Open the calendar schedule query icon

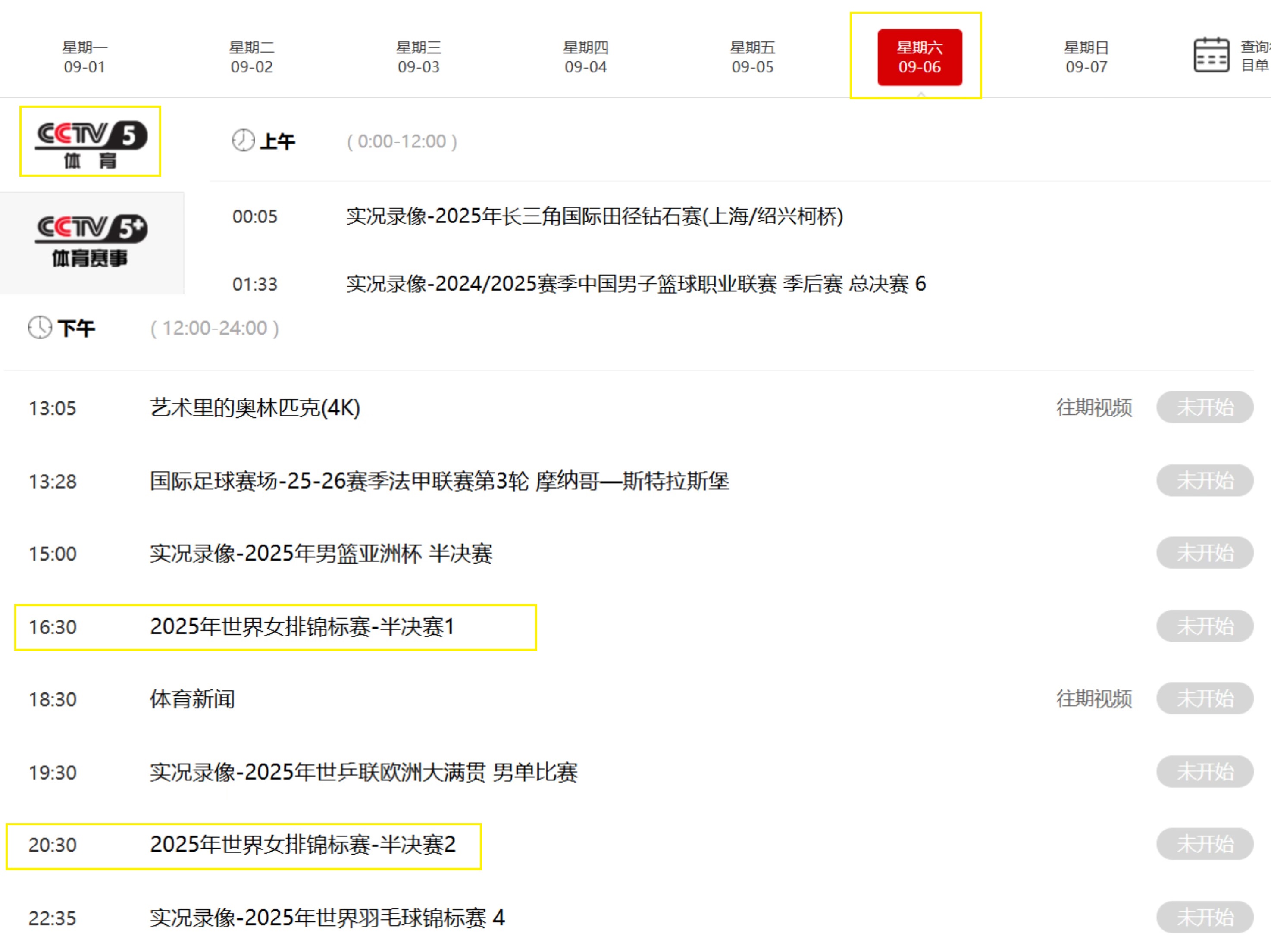pos(1211,55)
